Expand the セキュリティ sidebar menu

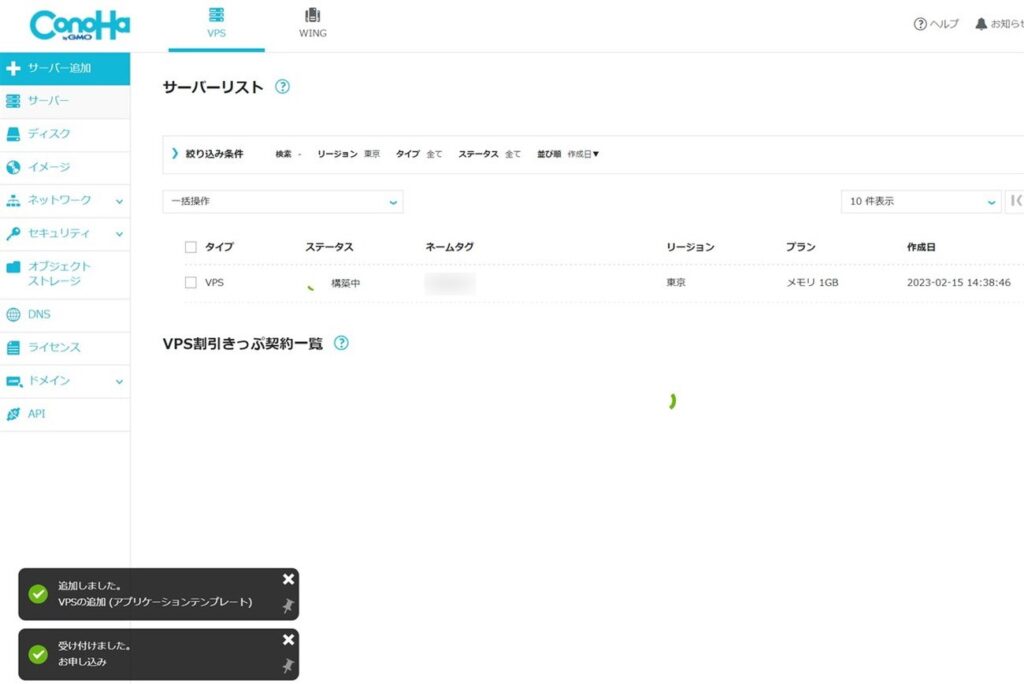click(x=65, y=233)
